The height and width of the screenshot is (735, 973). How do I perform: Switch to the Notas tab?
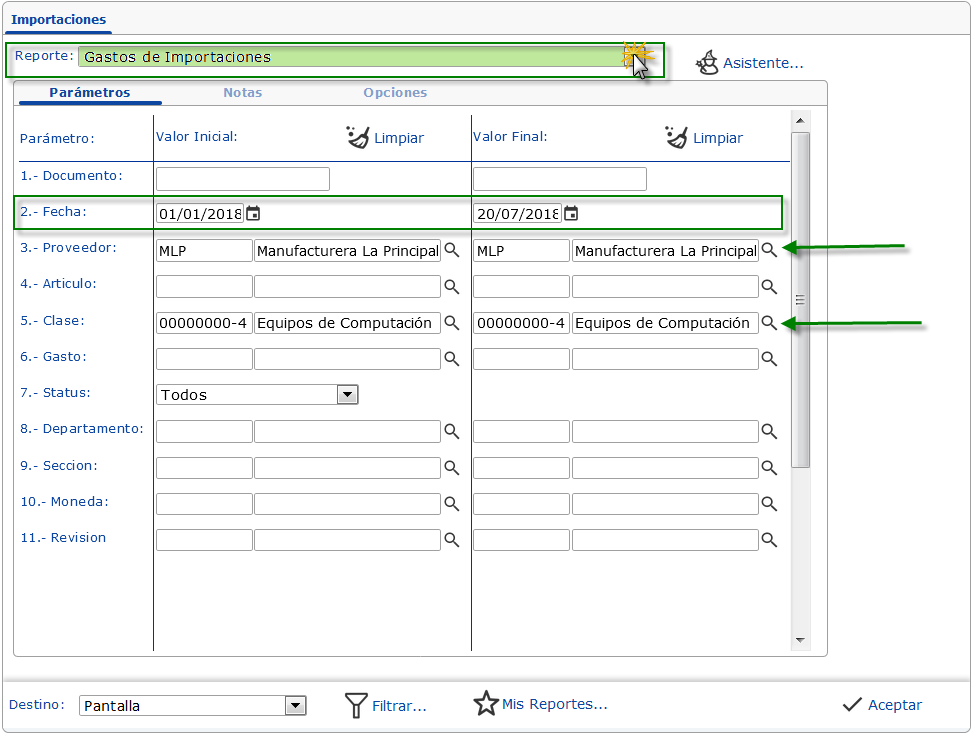coord(243,92)
